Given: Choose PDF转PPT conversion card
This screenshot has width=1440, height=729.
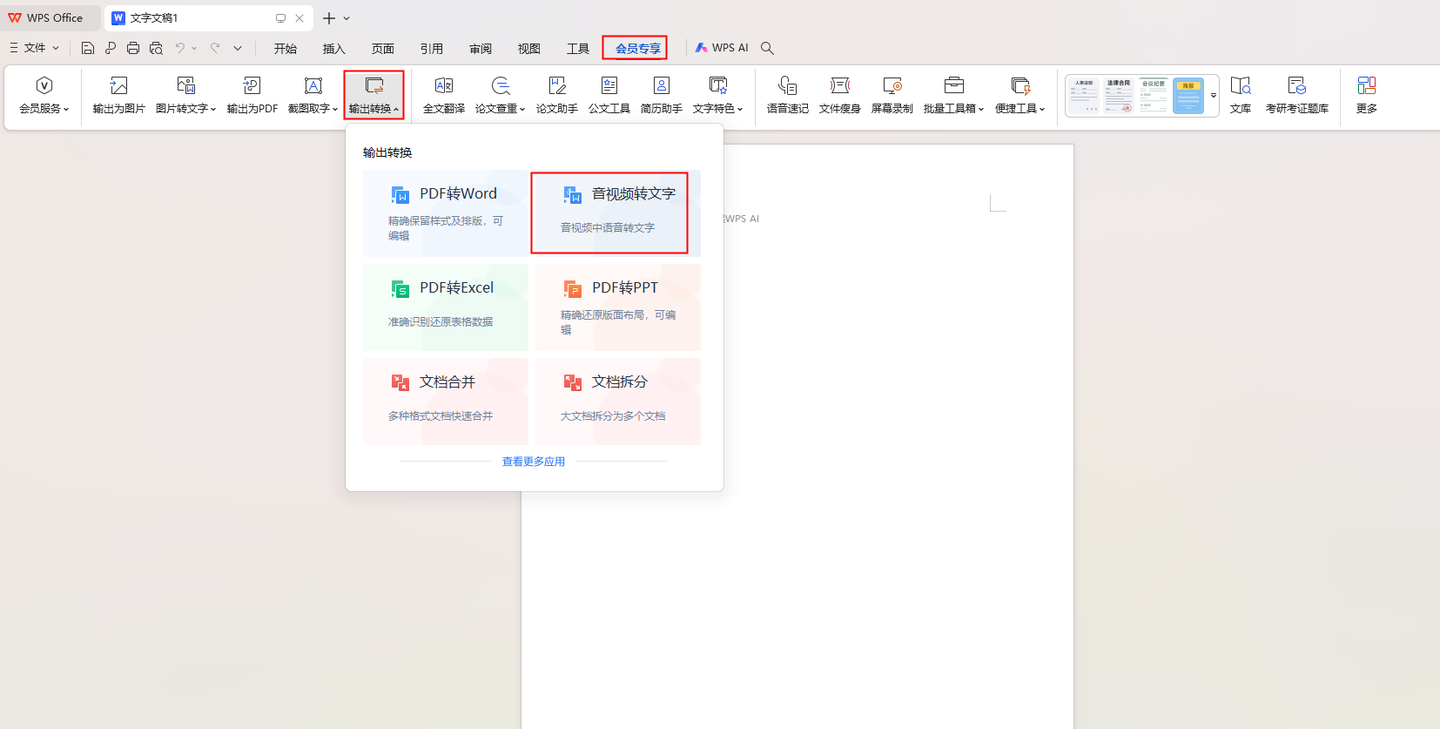Looking at the screenshot, I should click(x=618, y=307).
